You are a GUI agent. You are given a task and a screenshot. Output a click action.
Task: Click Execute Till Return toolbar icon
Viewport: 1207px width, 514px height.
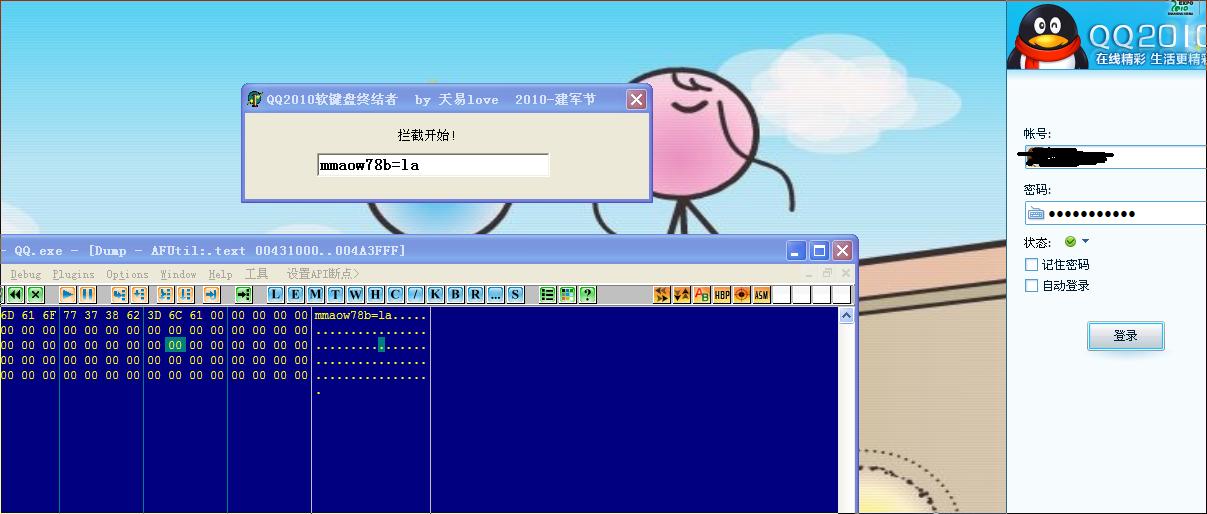tap(211, 294)
